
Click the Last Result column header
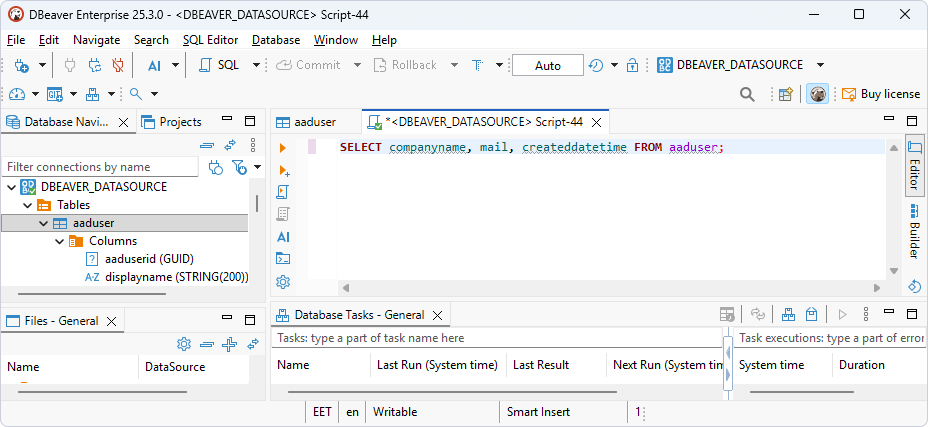[541, 365]
